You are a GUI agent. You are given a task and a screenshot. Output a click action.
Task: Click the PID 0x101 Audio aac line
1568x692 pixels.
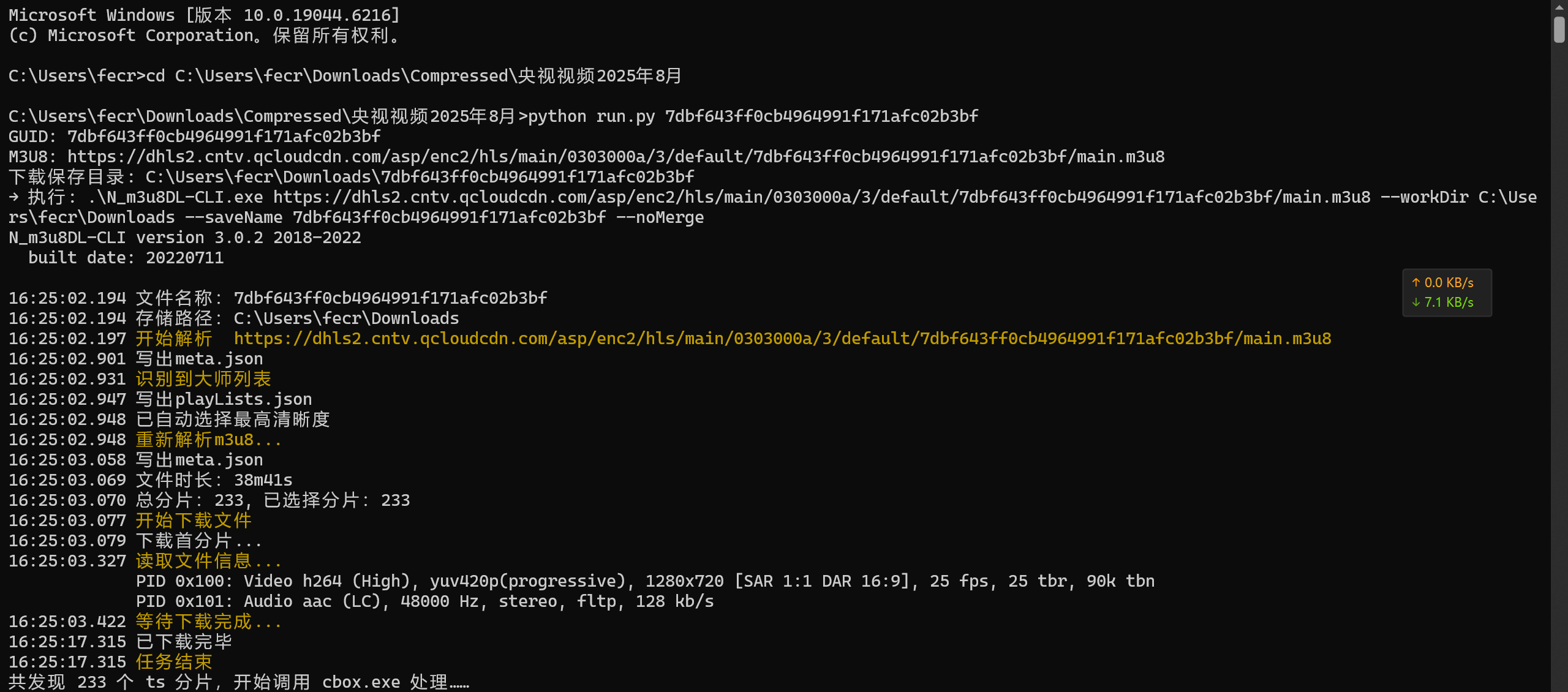pyautogui.click(x=424, y=601)
